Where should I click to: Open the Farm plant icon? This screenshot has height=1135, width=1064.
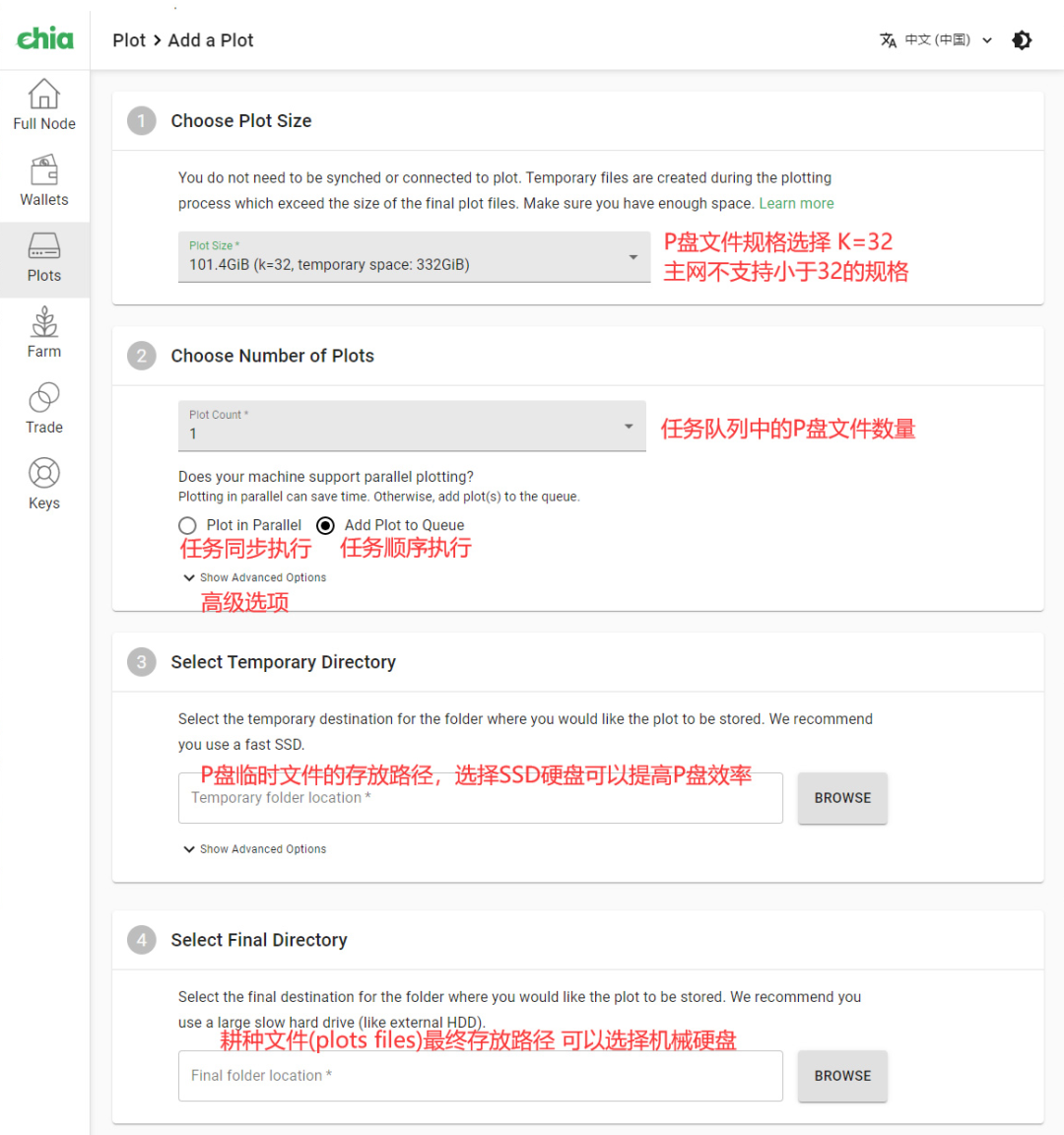tap(44, 322)
